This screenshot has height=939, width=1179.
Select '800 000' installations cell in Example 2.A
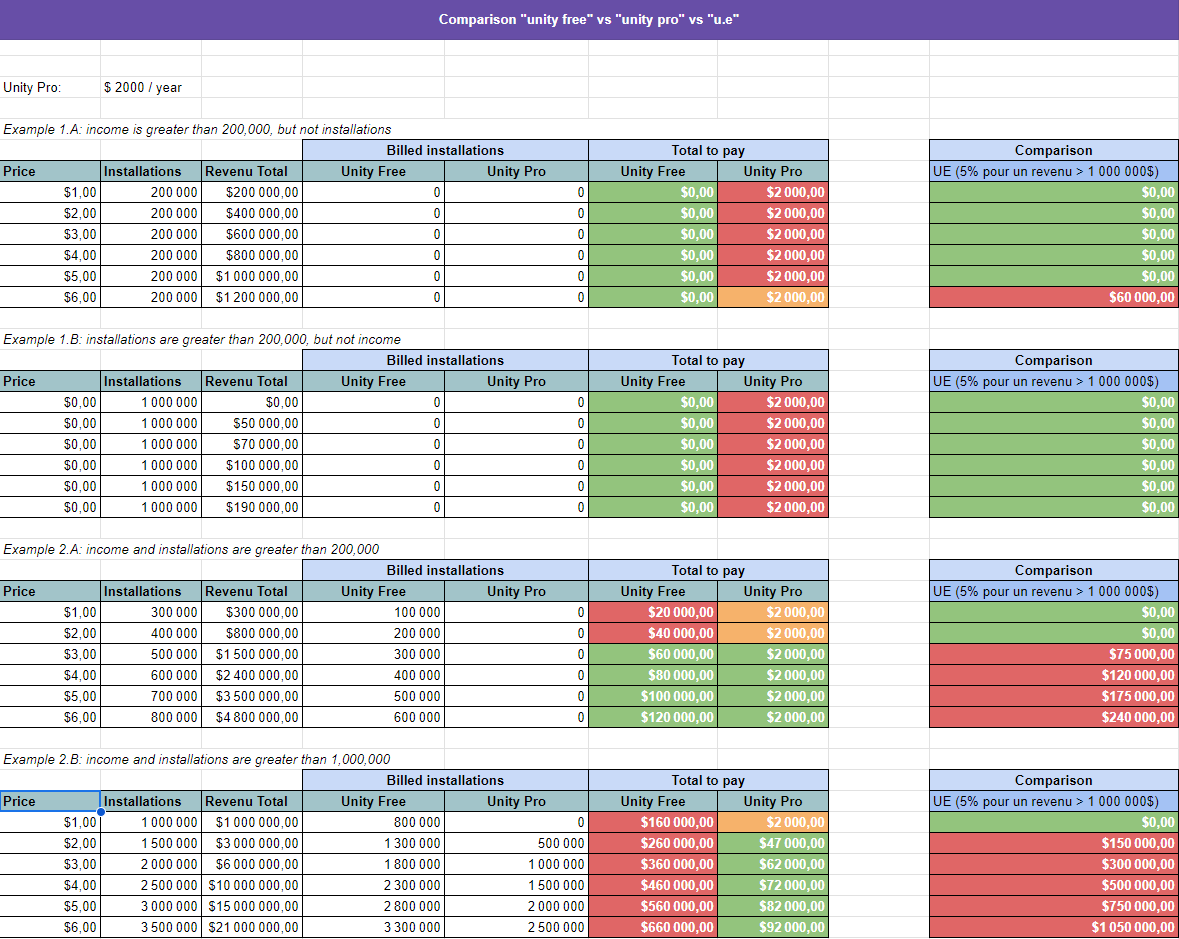pos(151,717)
